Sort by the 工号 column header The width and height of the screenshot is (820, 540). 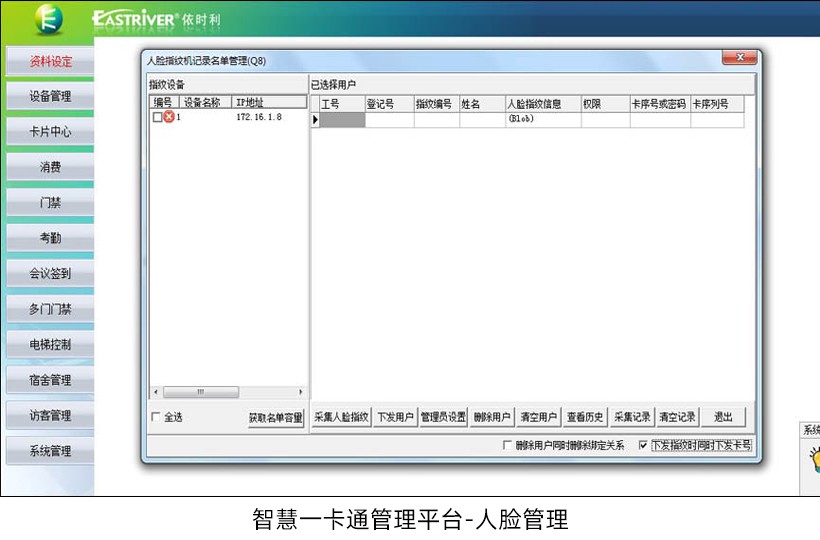pos(341,103)
